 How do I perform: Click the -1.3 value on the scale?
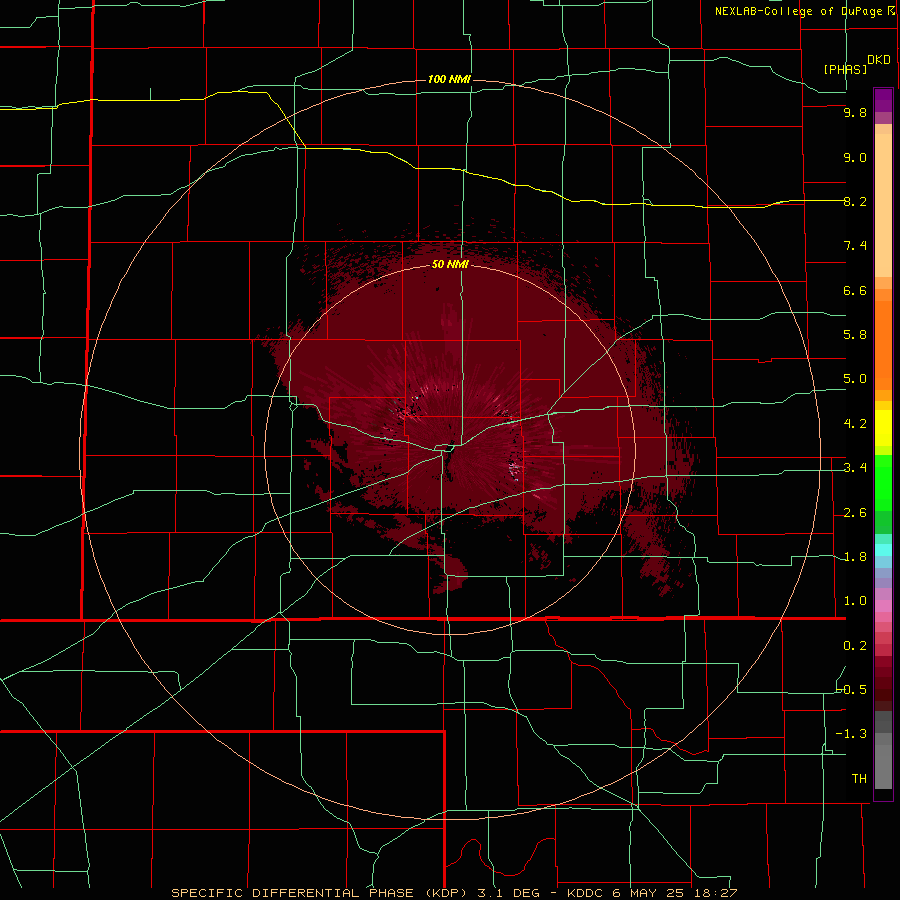(852, 734)
